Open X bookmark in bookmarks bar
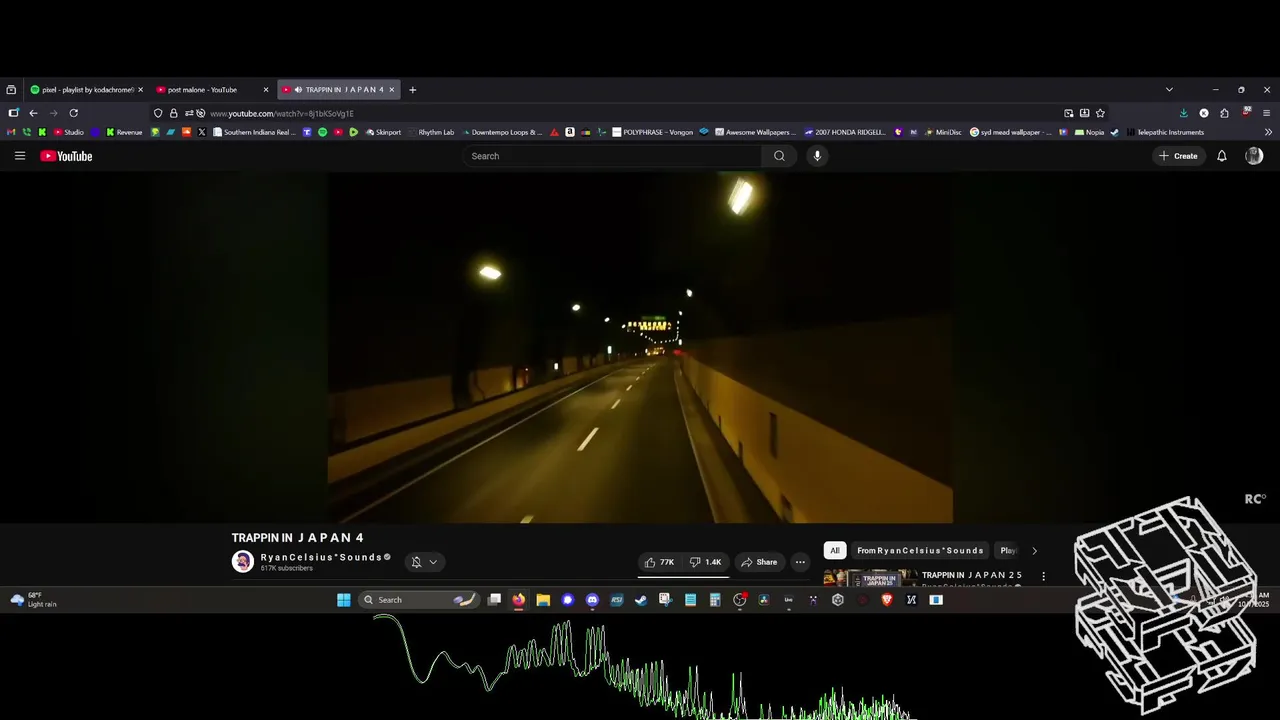 [202, 132]
